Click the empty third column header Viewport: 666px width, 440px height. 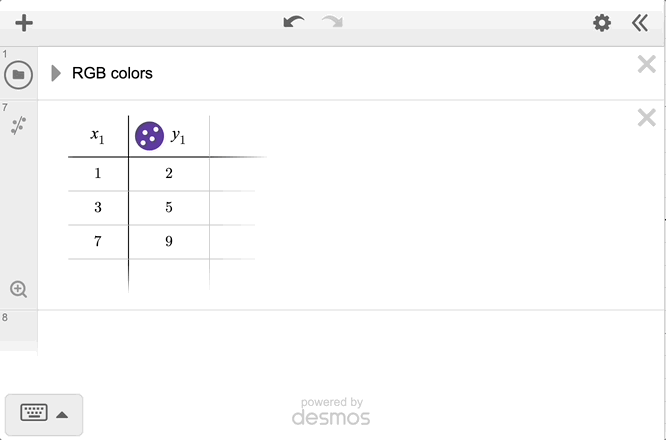[232, 136]
